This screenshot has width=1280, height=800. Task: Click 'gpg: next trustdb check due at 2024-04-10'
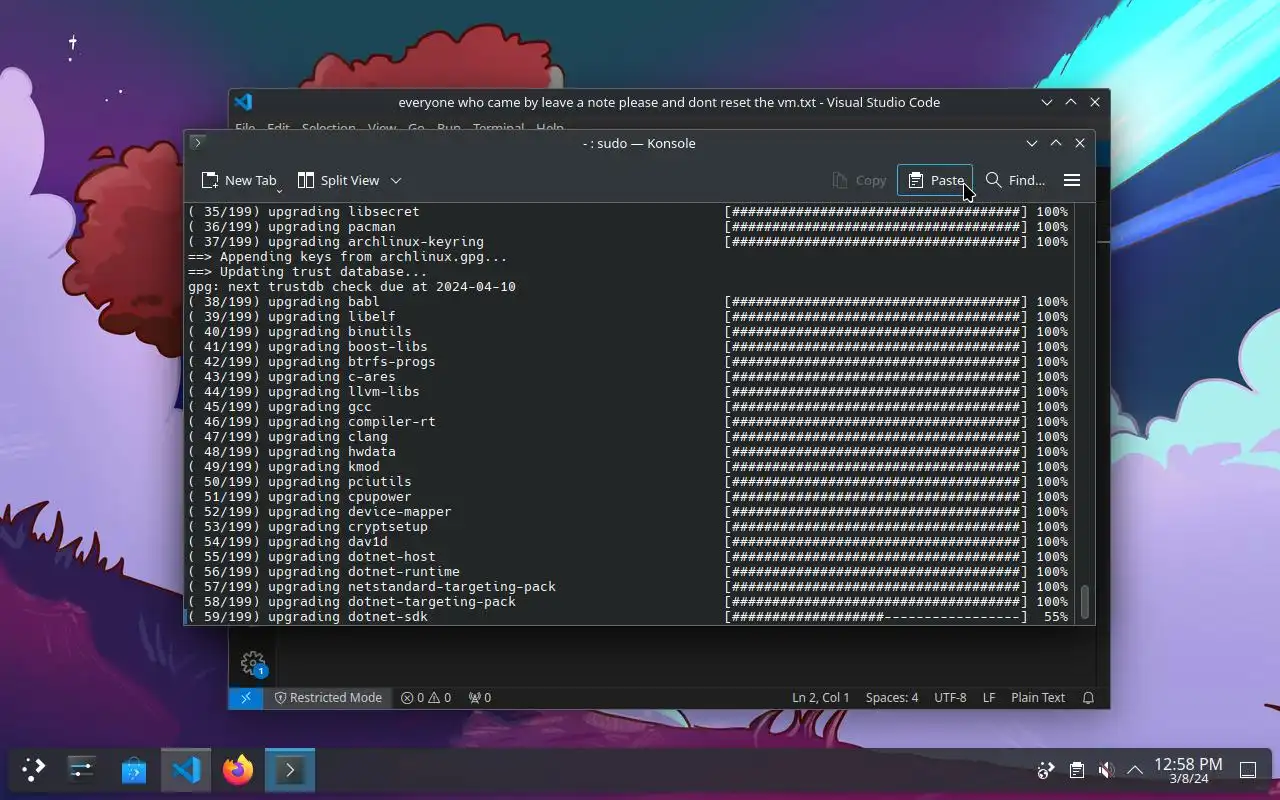[x=352, y=287]
